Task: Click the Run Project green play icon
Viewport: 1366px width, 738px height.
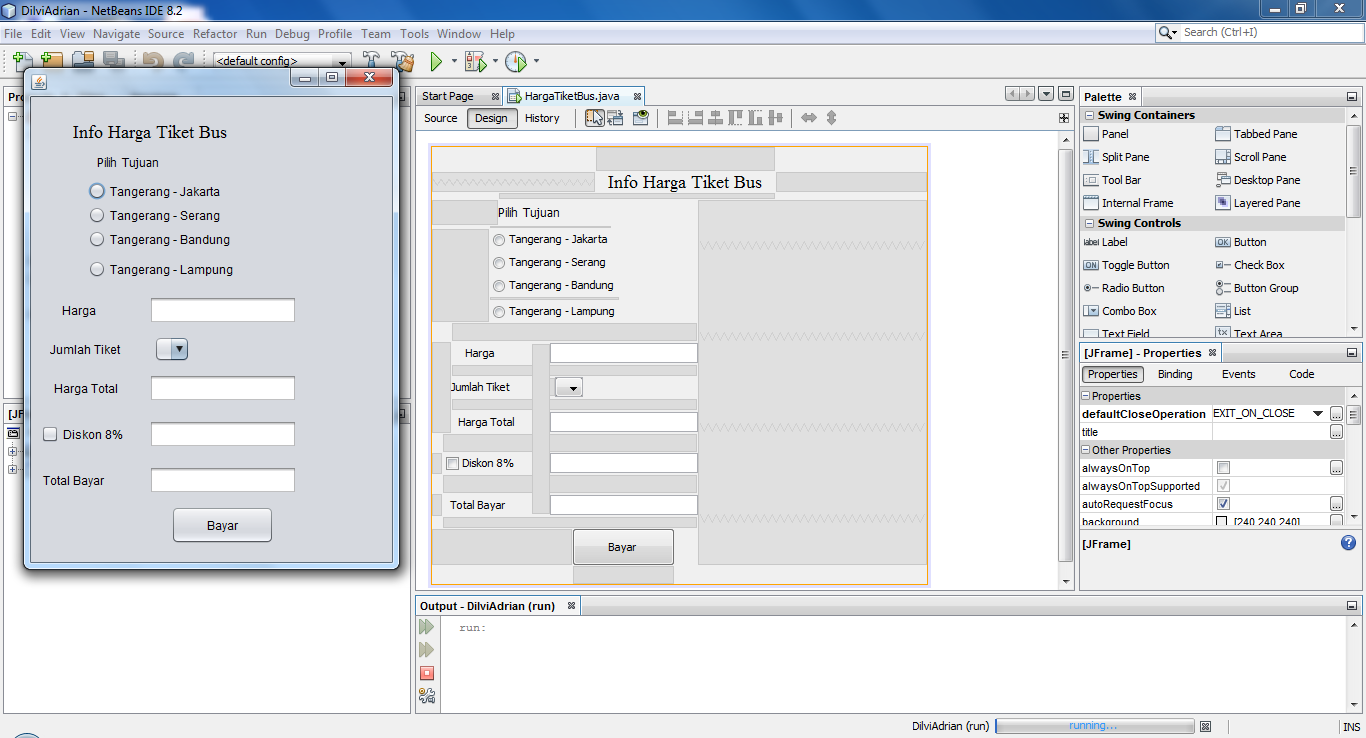Action: pyautogui.click(x=437, y=61)
